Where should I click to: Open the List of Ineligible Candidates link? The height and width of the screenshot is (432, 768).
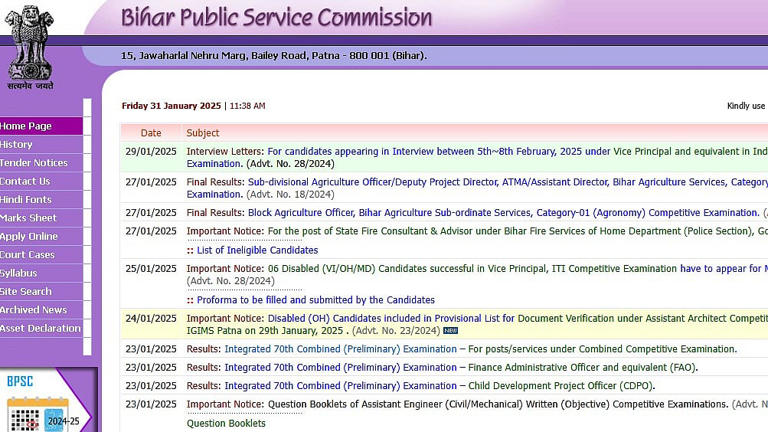pyautogui.click(x=257, y=250)
